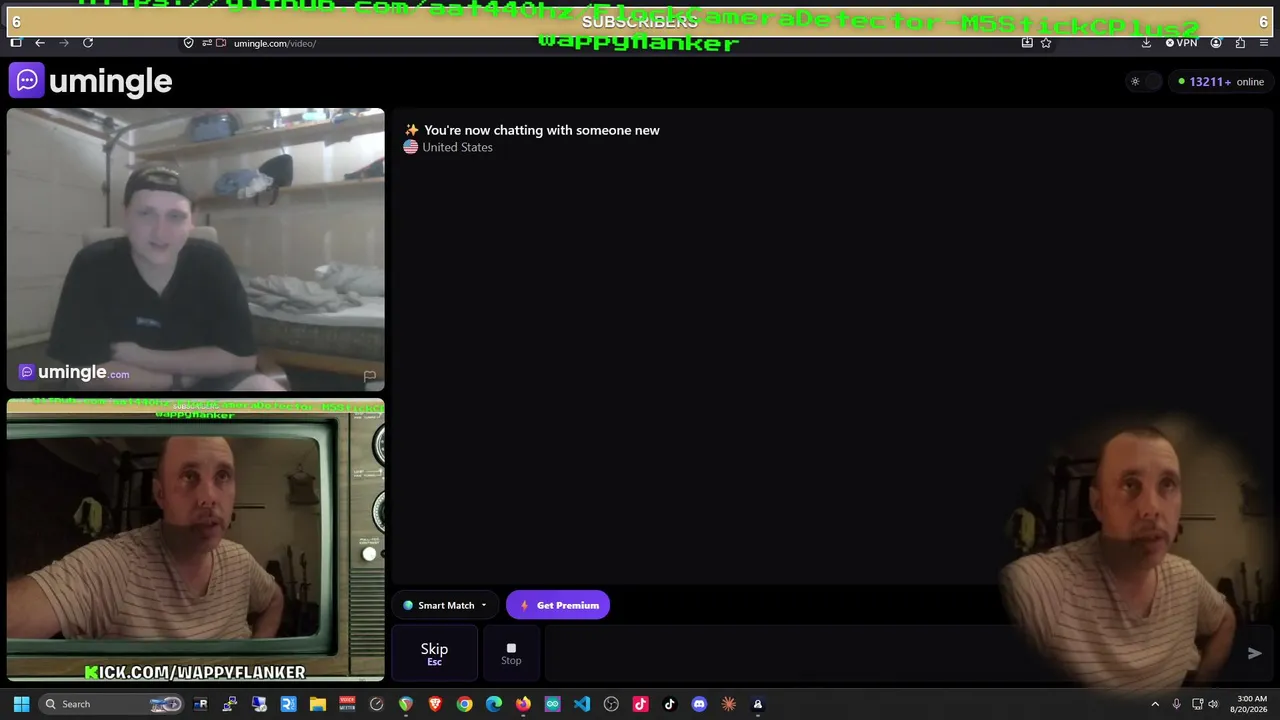Send the chat message with the arrow icon

(x=1254, y=654)
